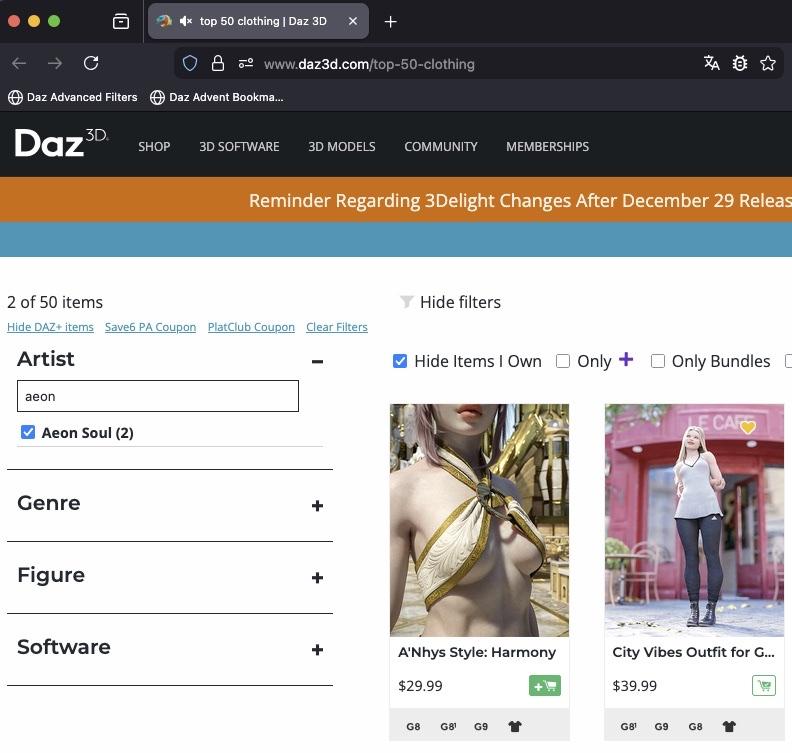Open the tab overview icon in title bar
The height and width of the screenshot is (753, 792).
tap(121, 21)
